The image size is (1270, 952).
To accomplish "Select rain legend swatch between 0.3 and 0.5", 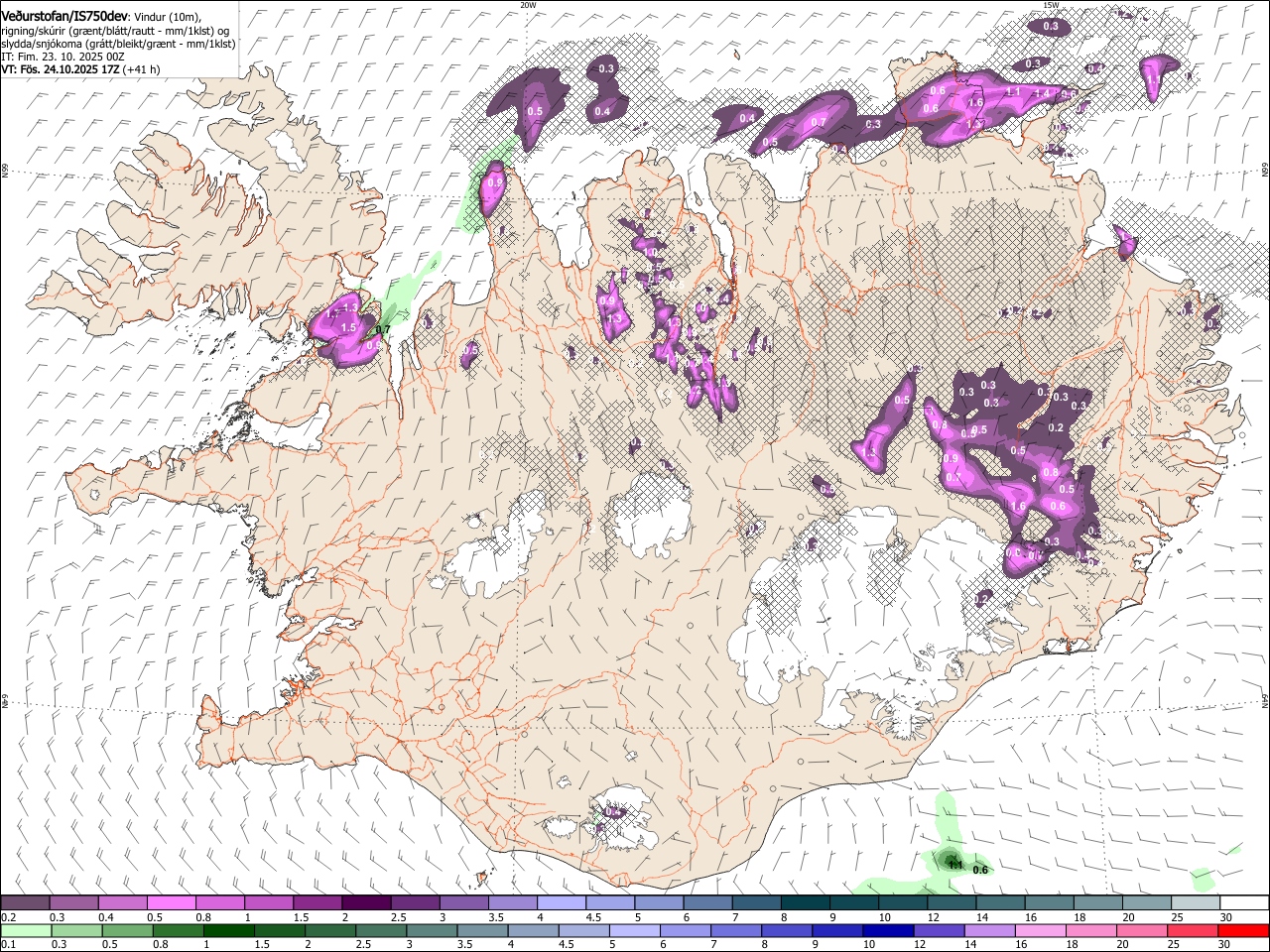I will click(x=76, y=930).
